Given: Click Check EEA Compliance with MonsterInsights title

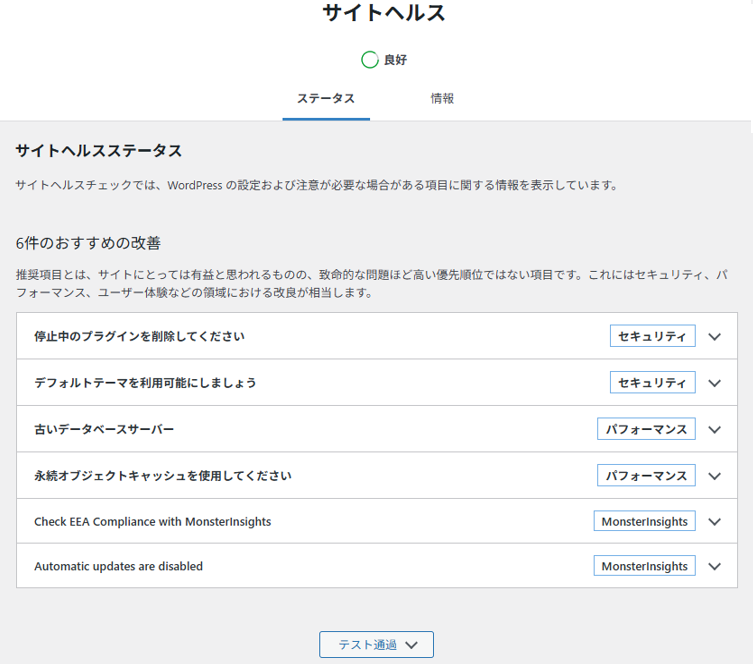Looking at the screenshot, I should (152, 521).
